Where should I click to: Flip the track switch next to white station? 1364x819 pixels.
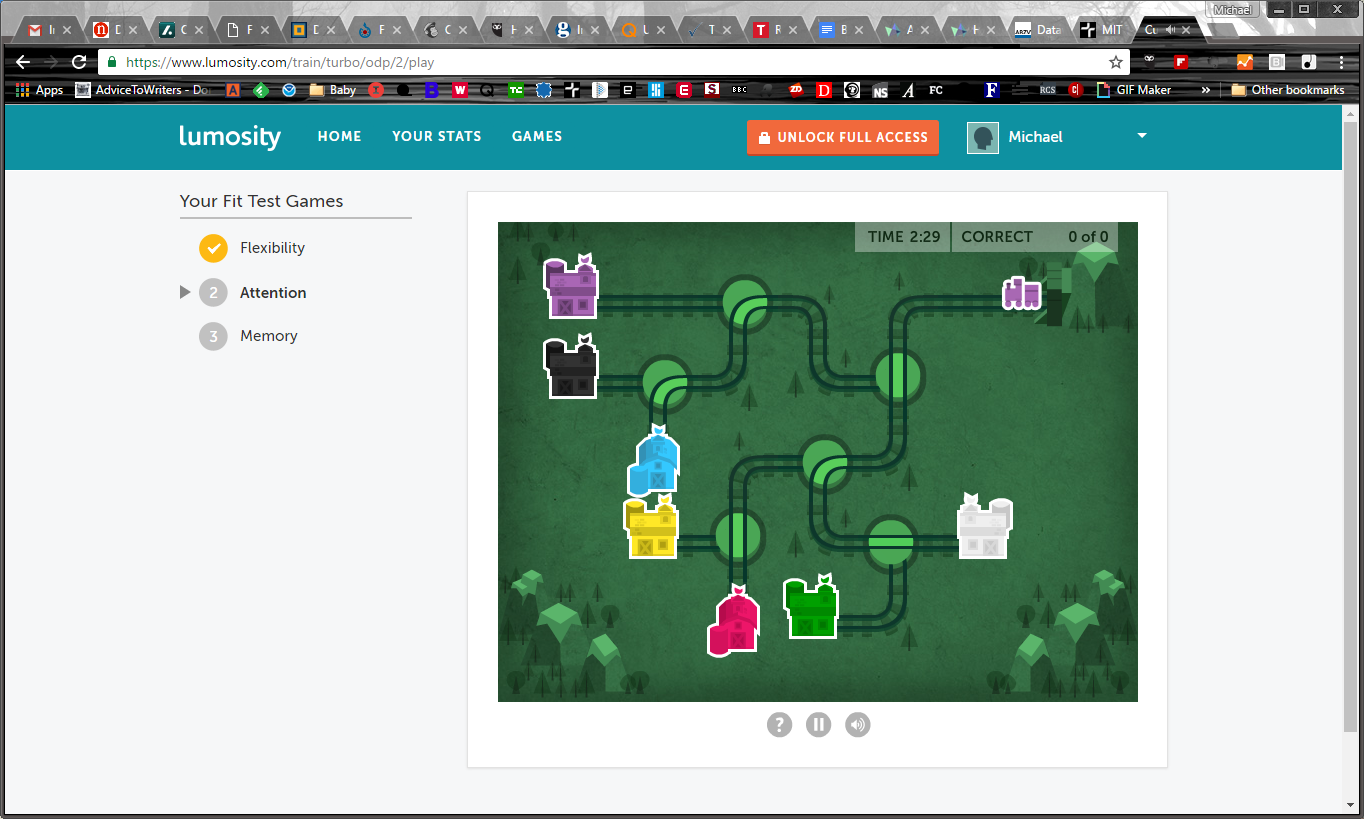(x=890, y=542)
